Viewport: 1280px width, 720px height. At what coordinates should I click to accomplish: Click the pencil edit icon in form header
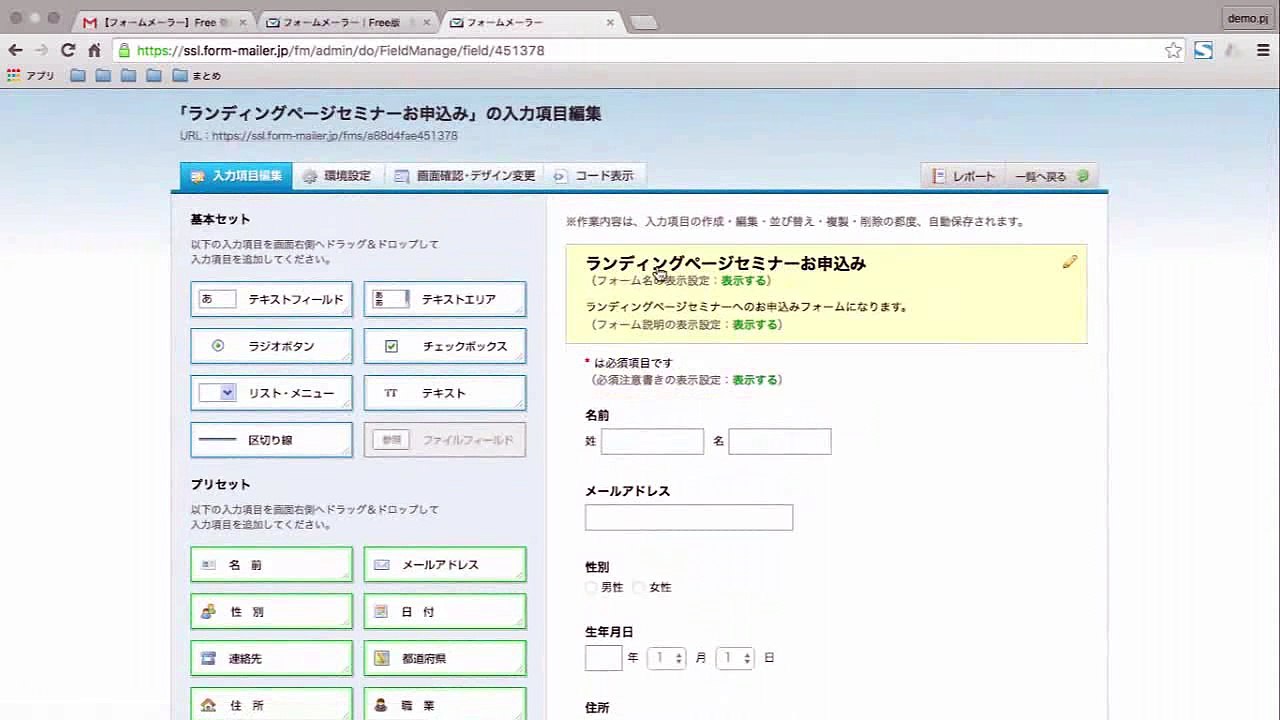coord(1069,262)
